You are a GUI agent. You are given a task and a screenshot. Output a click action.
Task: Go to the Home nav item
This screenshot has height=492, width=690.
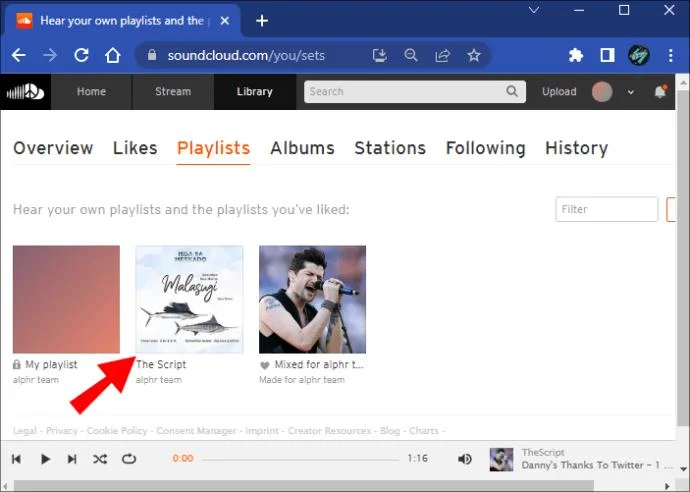point(91,92)
